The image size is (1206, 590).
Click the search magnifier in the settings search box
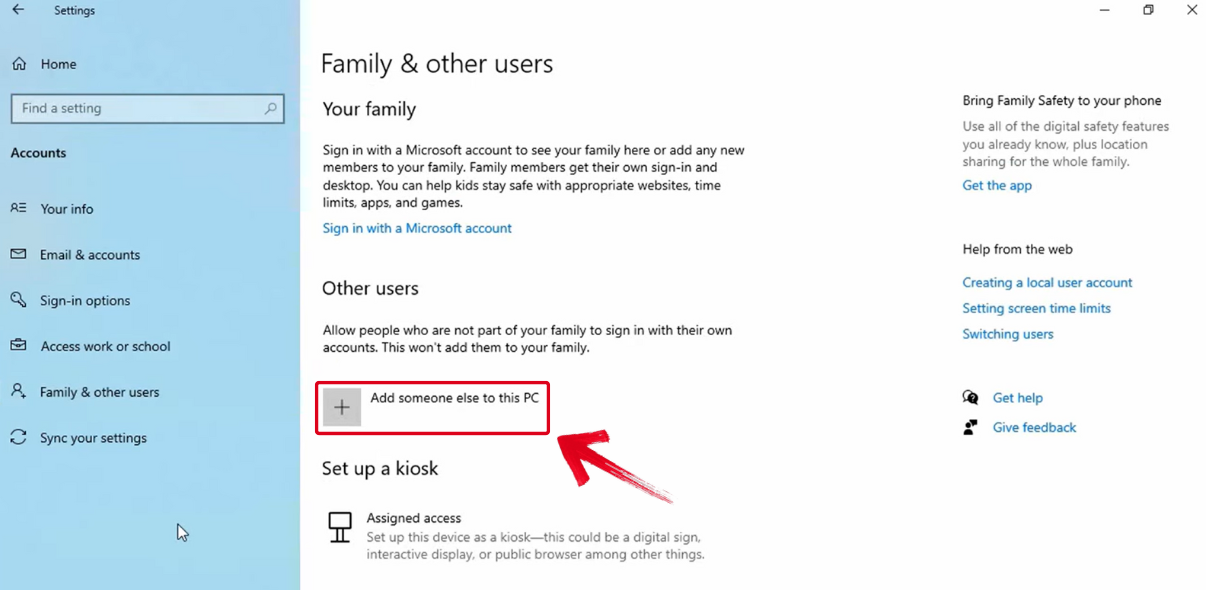click(271, 108)
